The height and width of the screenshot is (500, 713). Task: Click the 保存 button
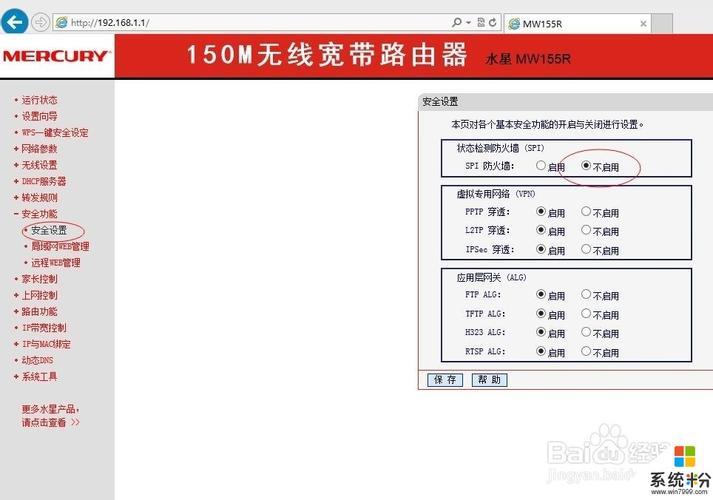[x=445, y=380]
